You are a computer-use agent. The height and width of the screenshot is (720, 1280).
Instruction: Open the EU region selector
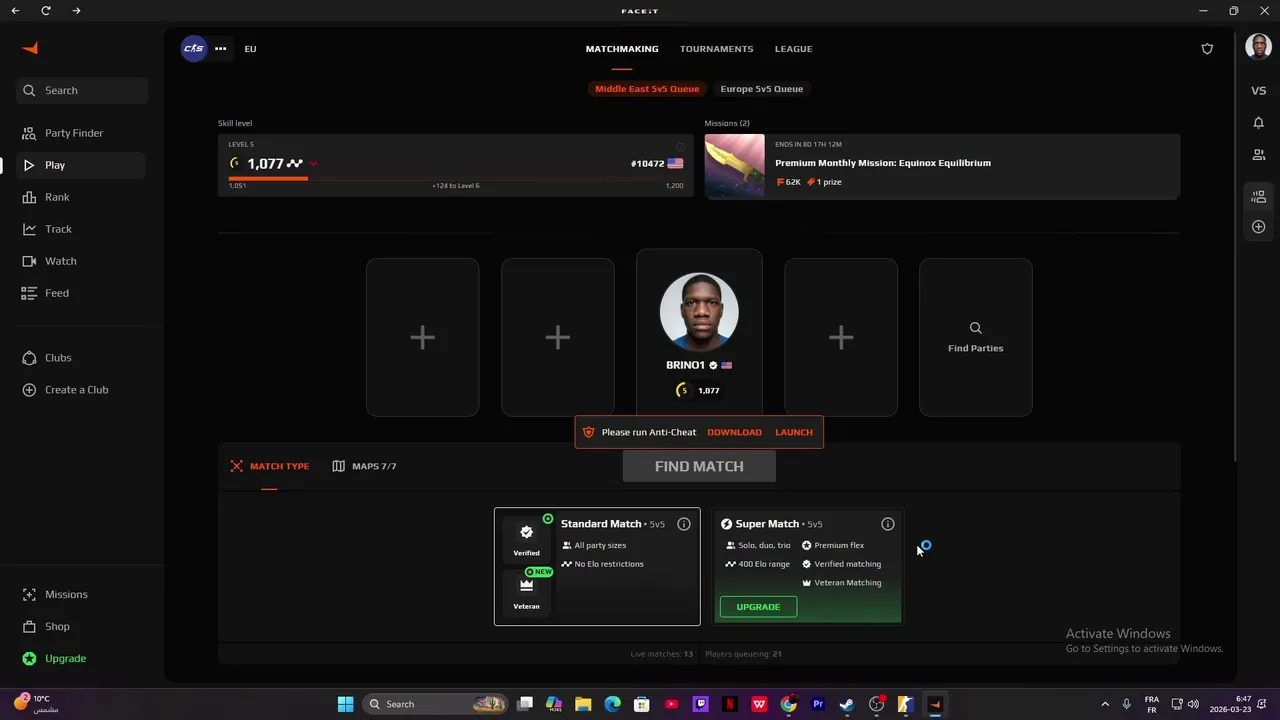(x=250, y=49)
